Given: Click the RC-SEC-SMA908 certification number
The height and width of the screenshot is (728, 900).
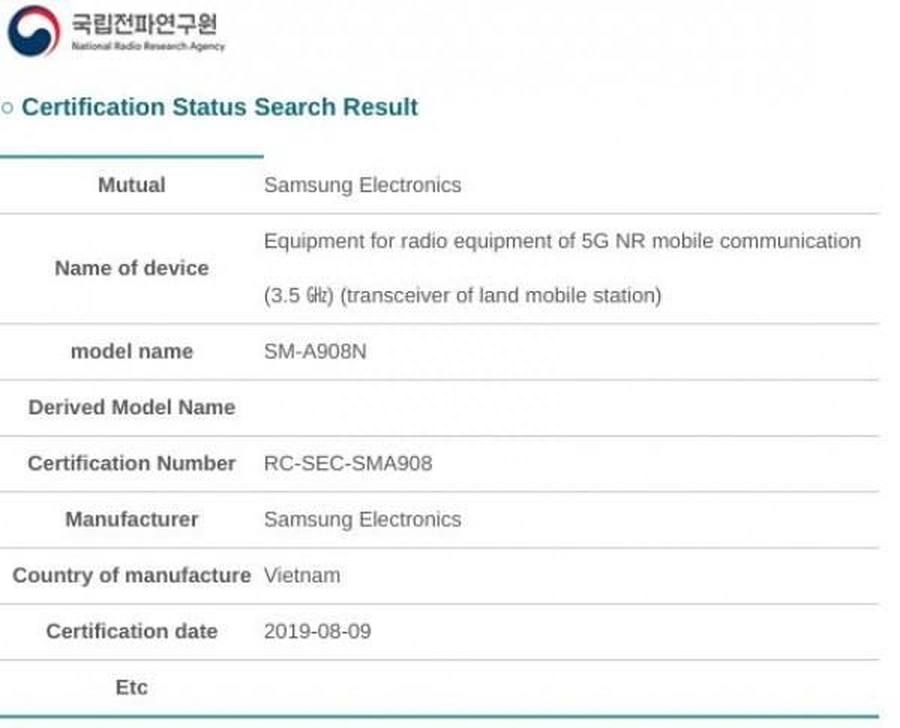Looking at the screenshot, I should click(346, 463).
